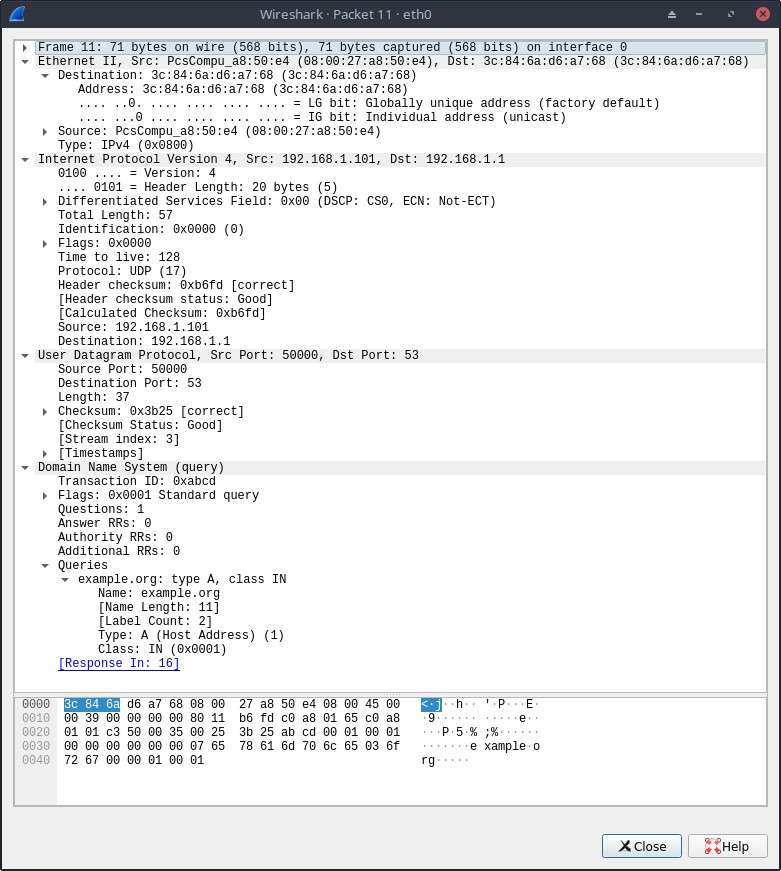Select the IG bit Individual address row
781x871 pixels.
(x=322, y=117)
